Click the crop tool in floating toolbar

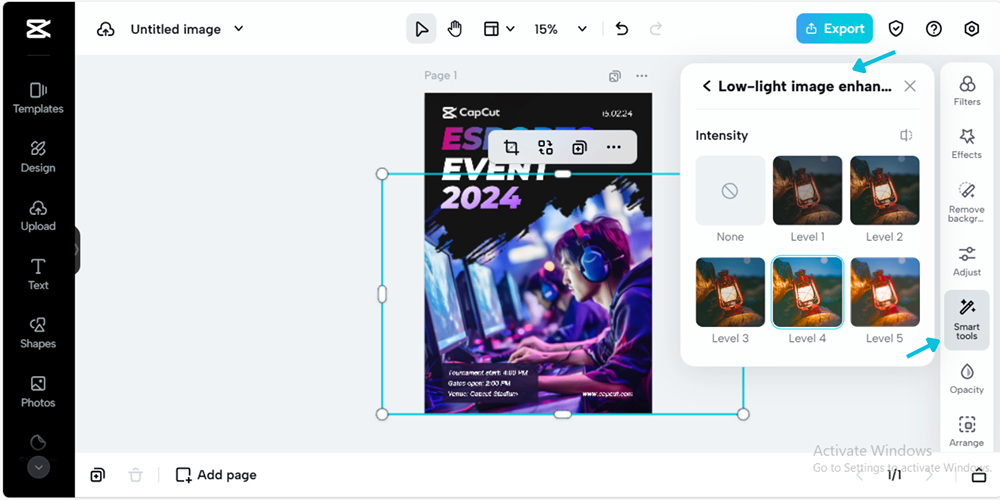[x=511, y=147]
